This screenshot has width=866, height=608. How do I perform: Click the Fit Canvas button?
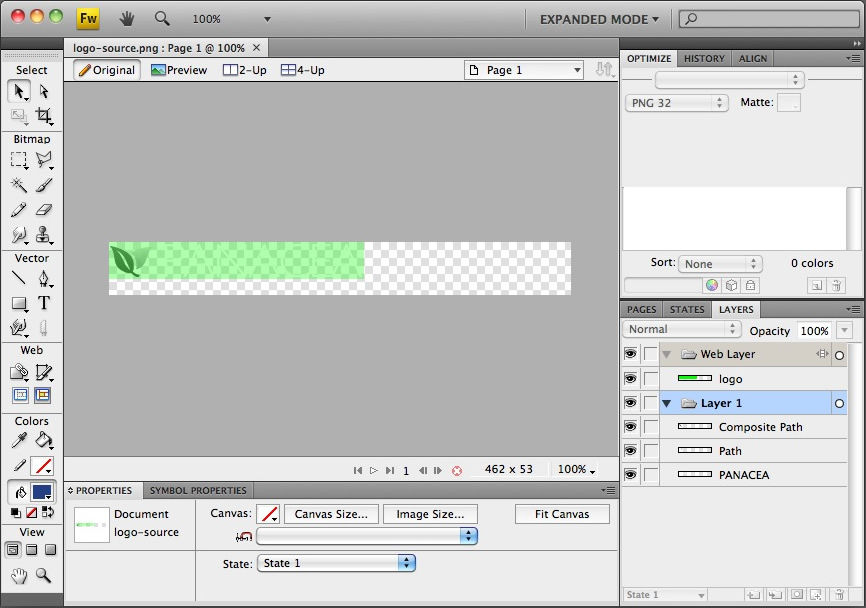click(563, 514)
